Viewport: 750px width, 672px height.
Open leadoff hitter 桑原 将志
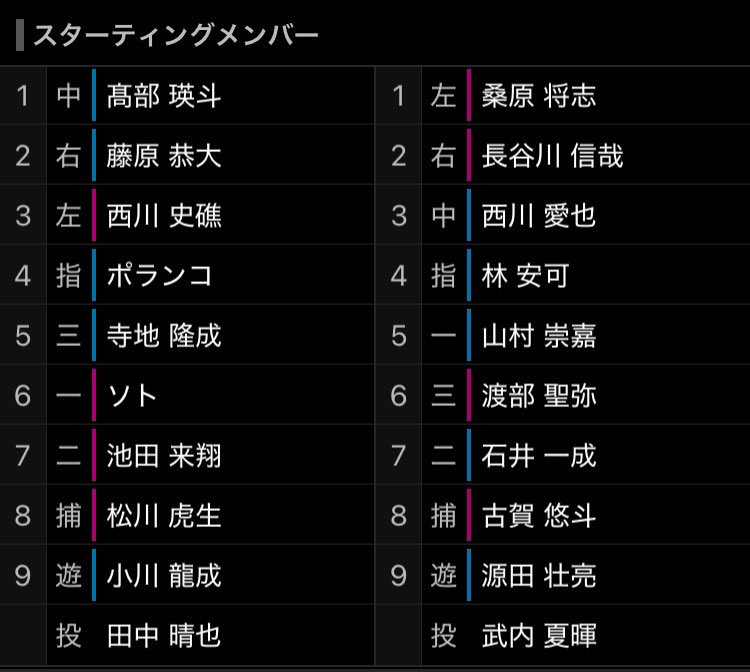click(x=539, y=96)
